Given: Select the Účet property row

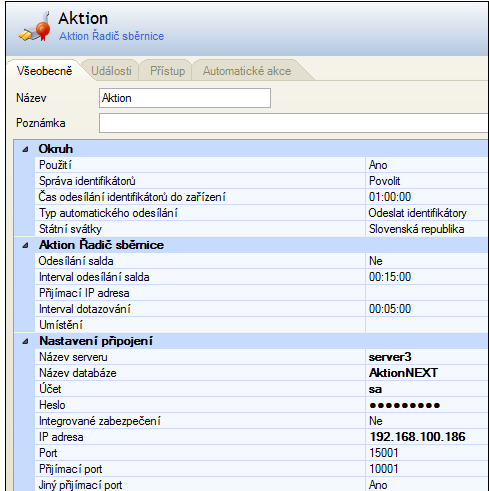Looking at the screenshot, I should [x=261, y=389].
